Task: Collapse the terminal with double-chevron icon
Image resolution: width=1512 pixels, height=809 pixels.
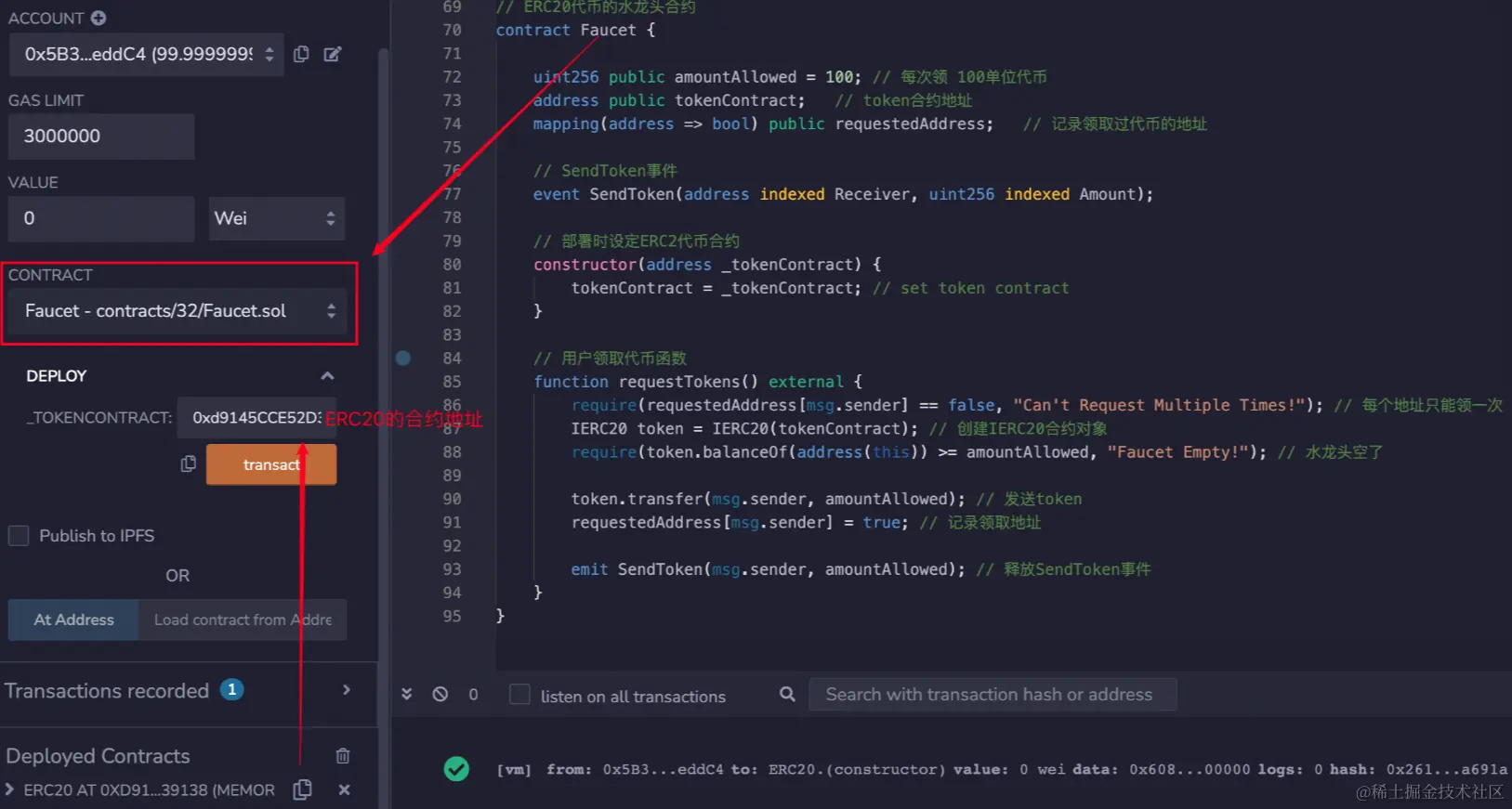Action: (x=406, y=694)
